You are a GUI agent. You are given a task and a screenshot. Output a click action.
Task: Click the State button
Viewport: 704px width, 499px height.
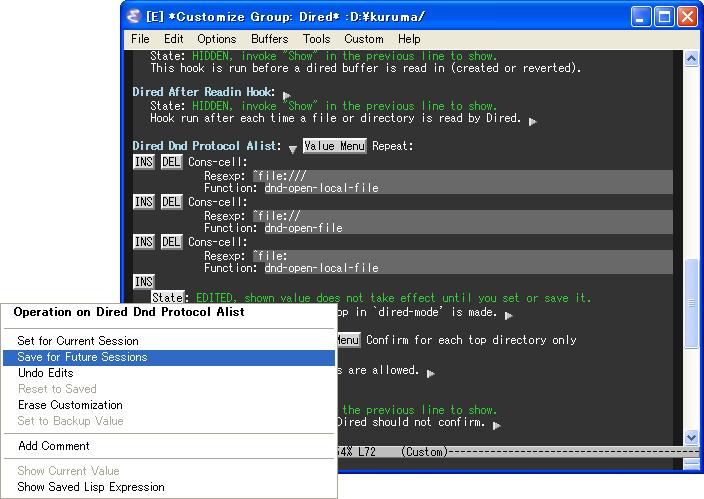[169, 297]
